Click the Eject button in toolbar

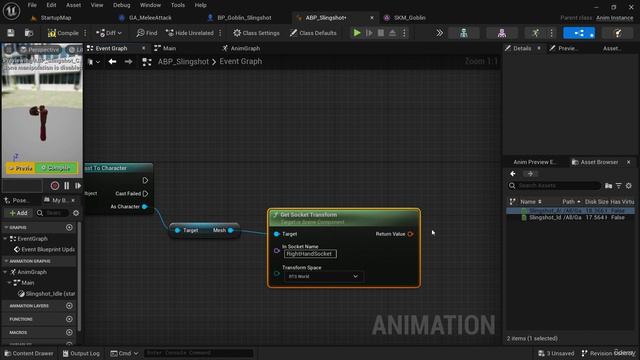(x=392, y=33)
